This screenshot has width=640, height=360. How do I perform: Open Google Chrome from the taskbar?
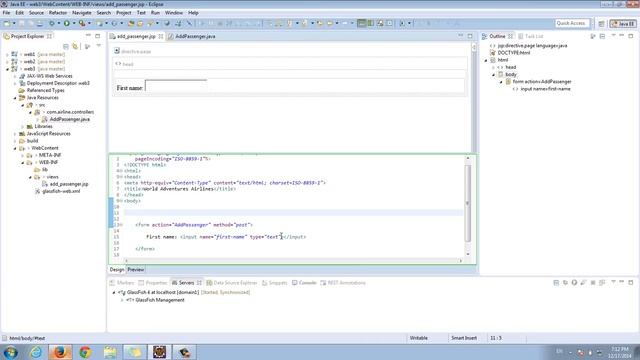coord(85,352)
